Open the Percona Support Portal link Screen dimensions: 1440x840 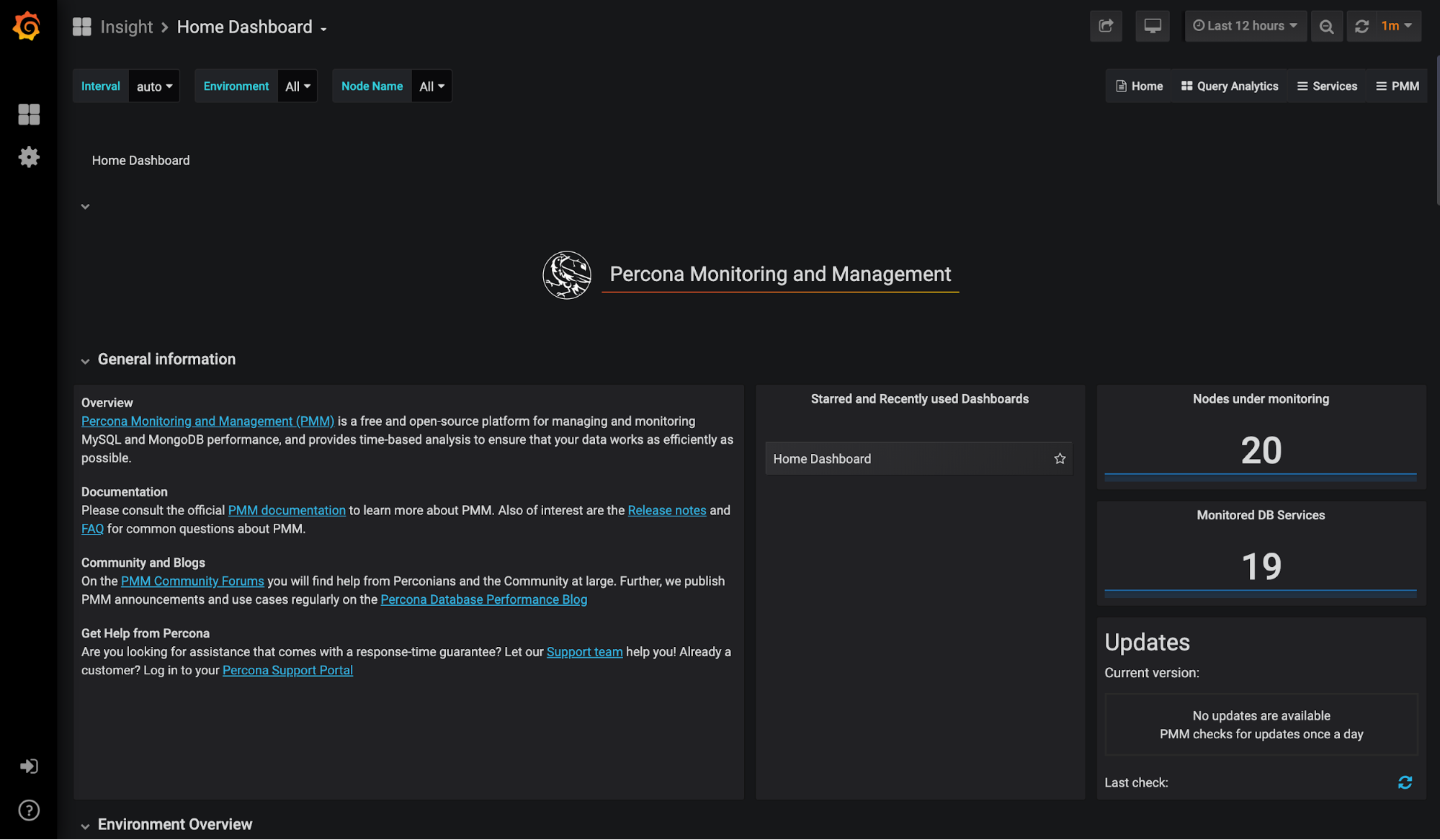(x=287, y=670)
